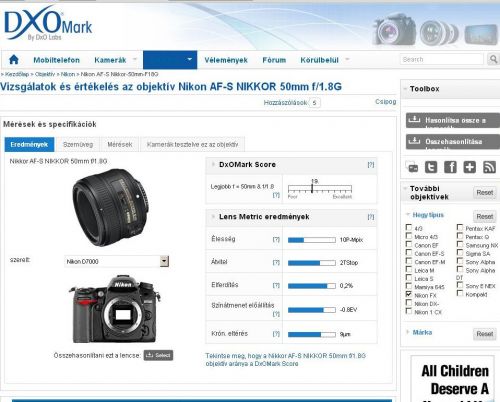Image resolution: width=500 pixels, height=402 pixels.
Task: Tick the 4/3 mount checkbox
Action: pos(409,227)
